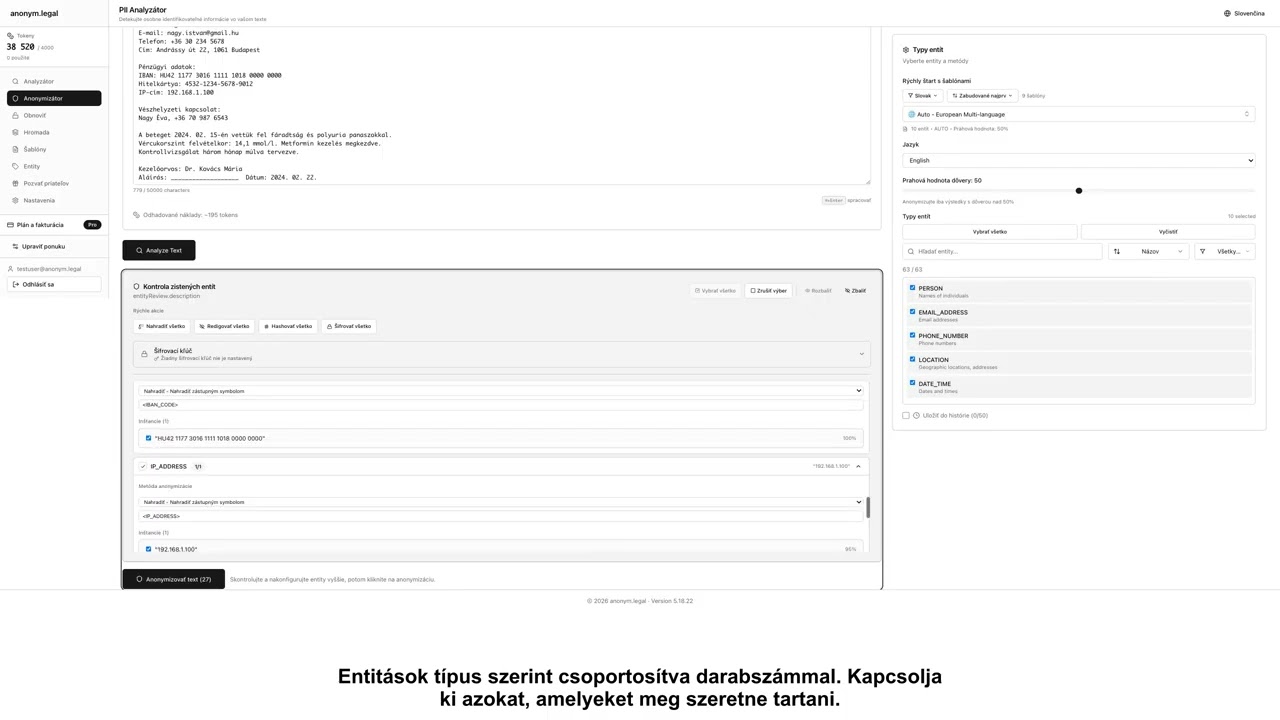
Task: Uncheck the PHONE_NUMBER entity type
Action: click(912, 336)
